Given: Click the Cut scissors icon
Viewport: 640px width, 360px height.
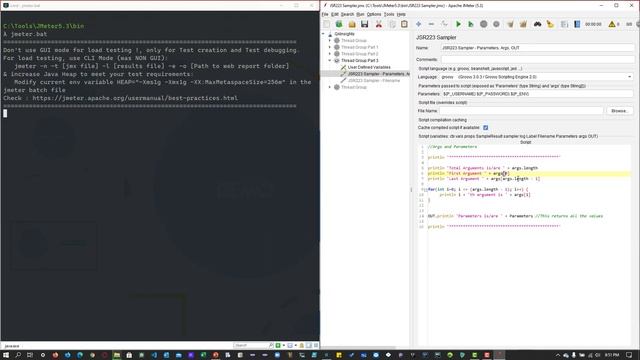Looking at the screenshot, I should (379, 24).
